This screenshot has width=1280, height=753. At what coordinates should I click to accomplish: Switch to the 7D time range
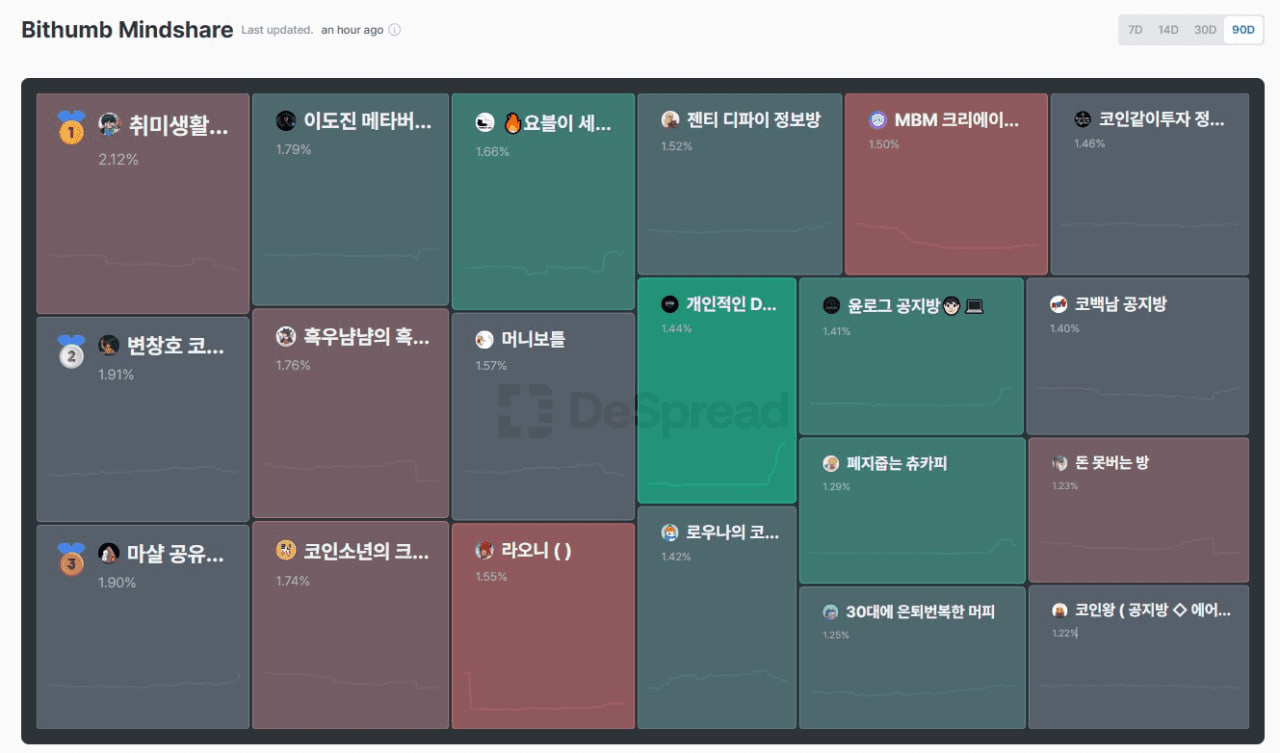point(1135,30)
